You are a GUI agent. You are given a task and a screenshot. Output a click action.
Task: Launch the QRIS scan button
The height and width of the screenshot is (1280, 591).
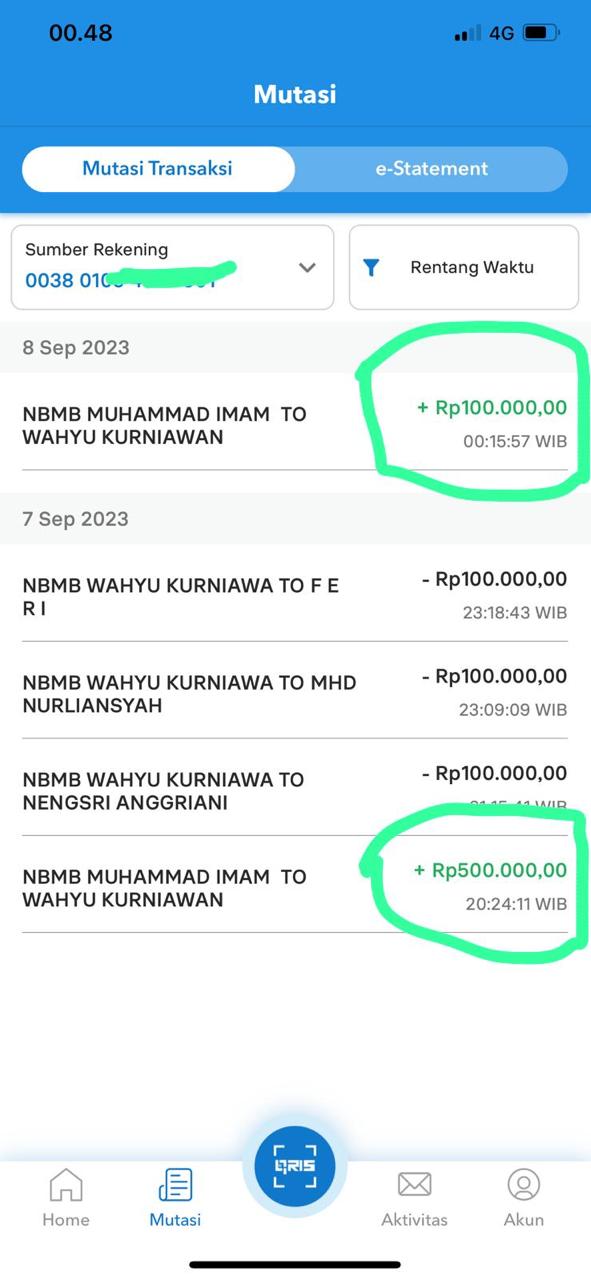(295, 1166)
